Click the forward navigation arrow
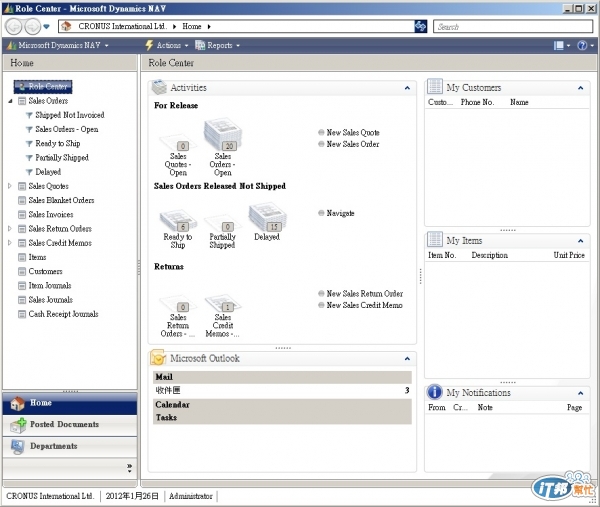This screenshot has width=600, height=507. coord(32,27)
